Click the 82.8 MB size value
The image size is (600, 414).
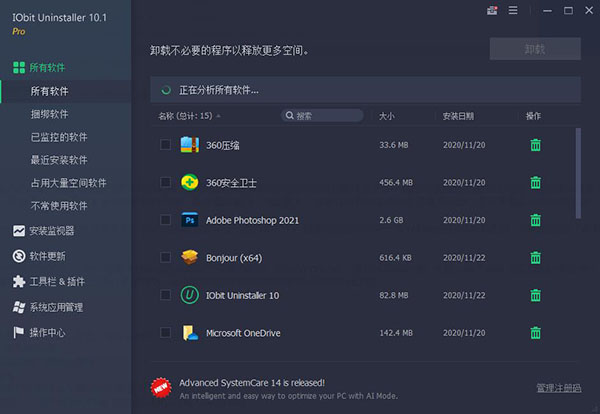point(394,295)
